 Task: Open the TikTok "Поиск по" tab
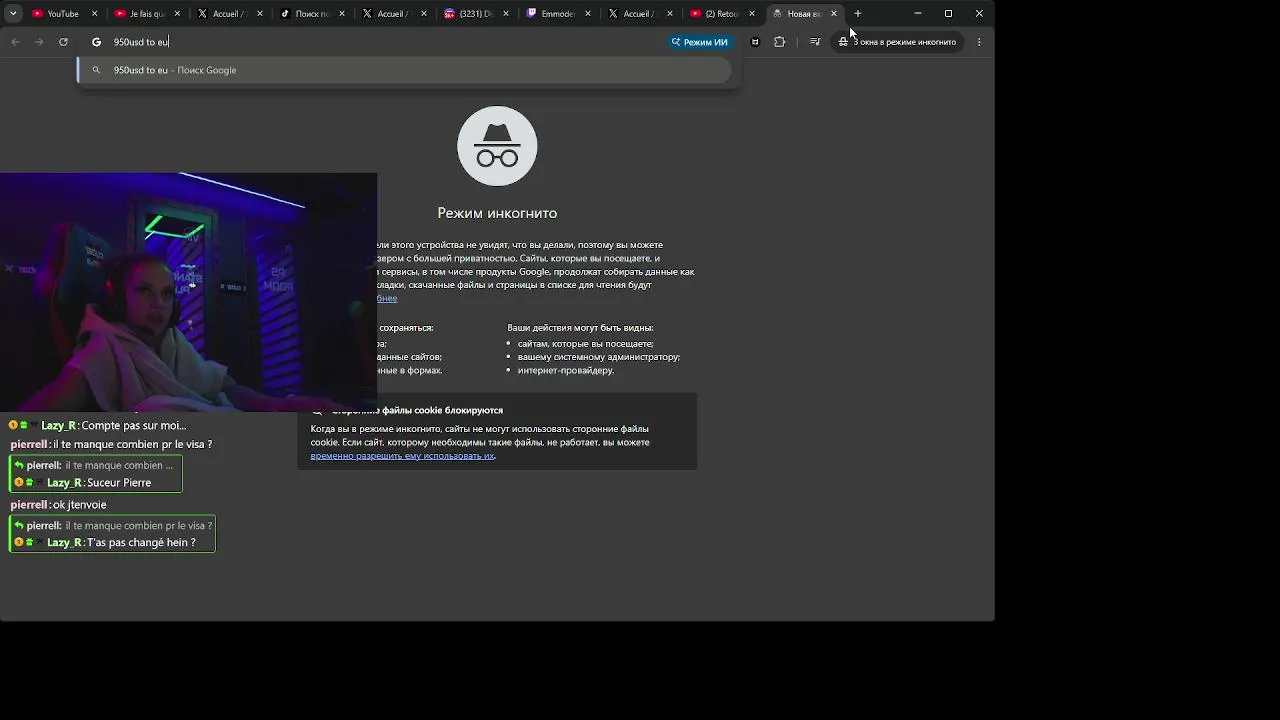point(311,14)
